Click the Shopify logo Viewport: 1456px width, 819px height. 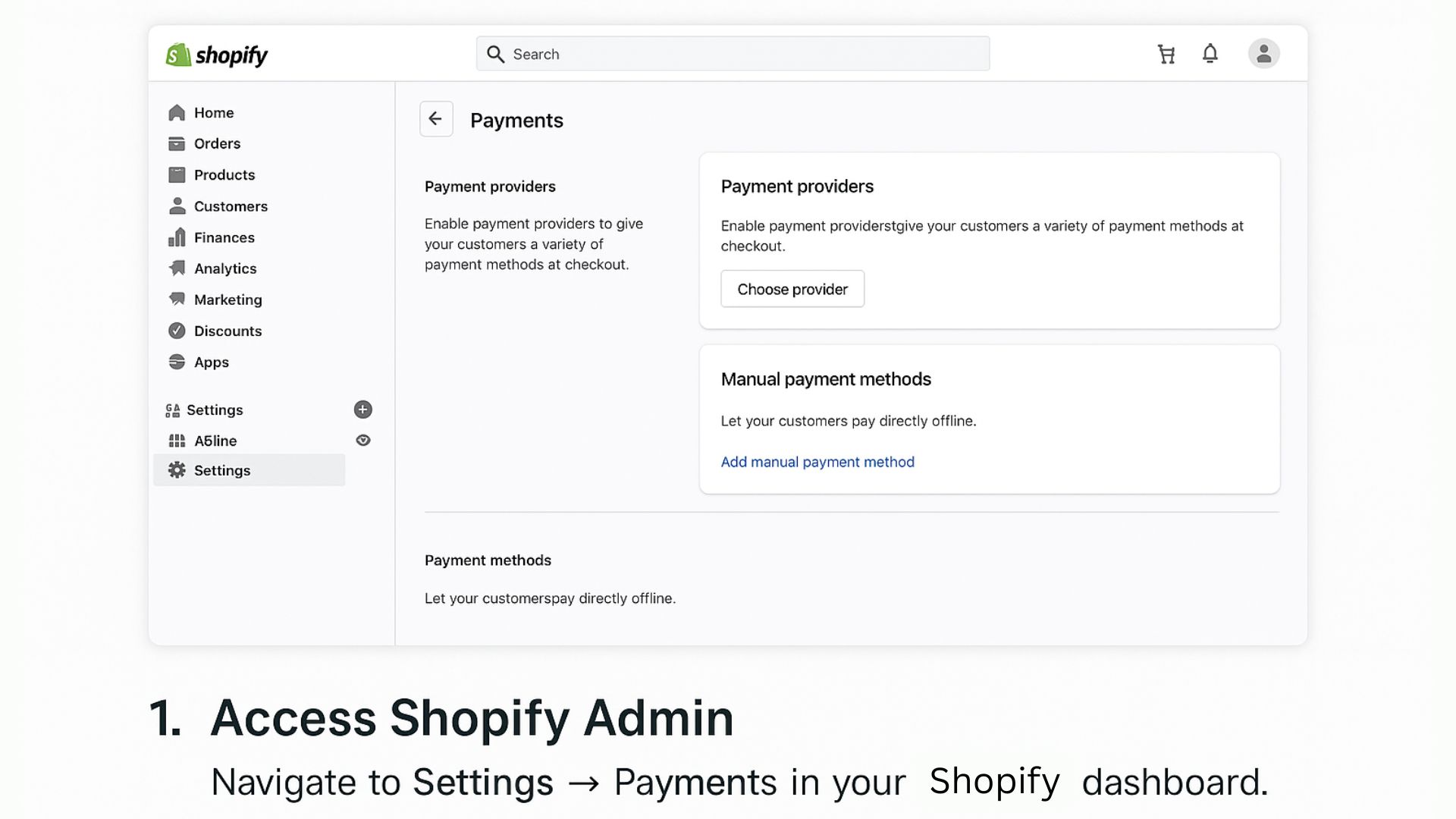point(217,55)
